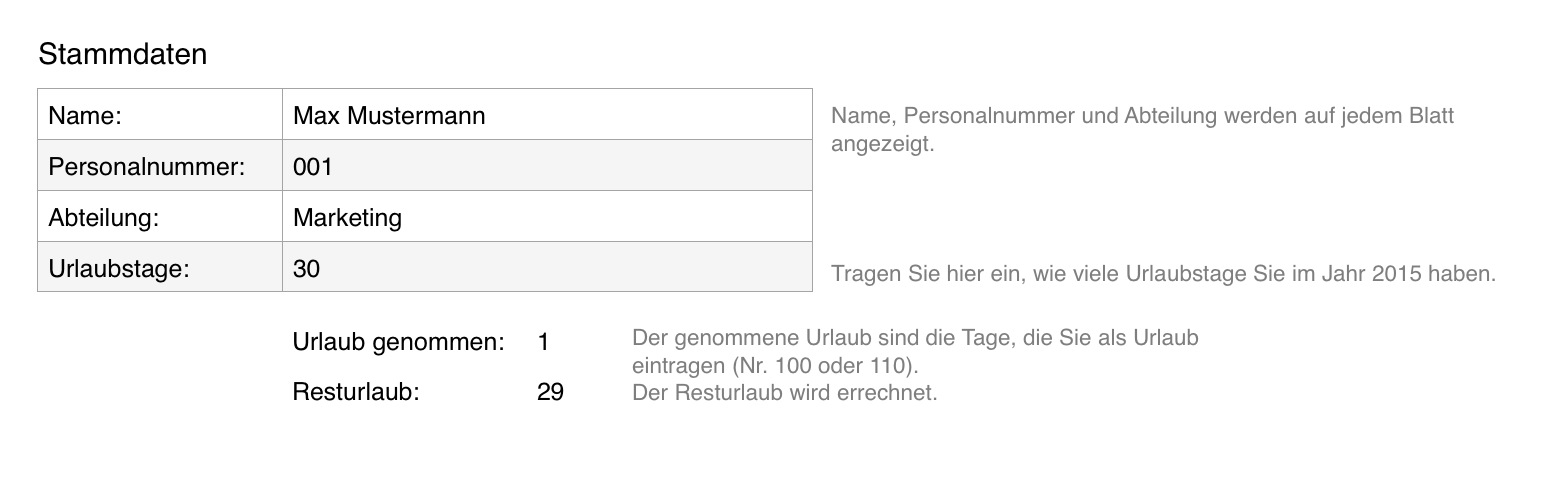Click the Resturlaub: label
Viewport: 1542px width, 488px height.
pyautogui.click(x=355, y=392)
